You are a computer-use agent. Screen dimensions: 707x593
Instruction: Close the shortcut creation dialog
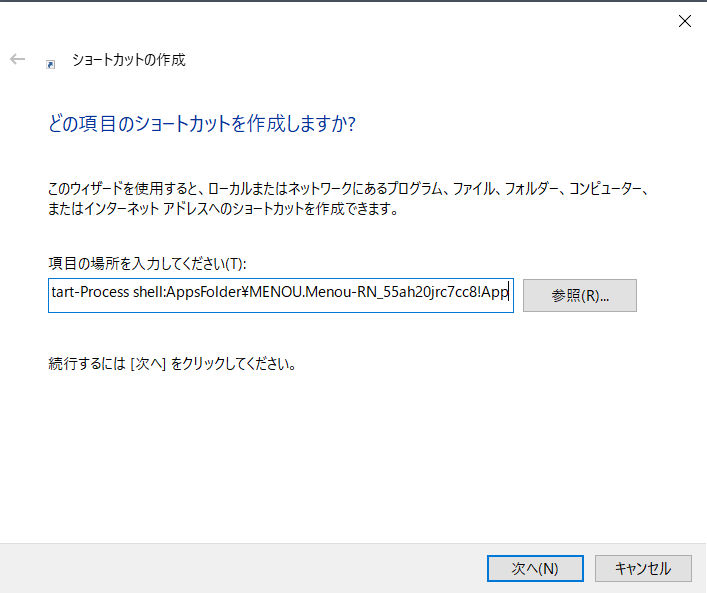click(684, 21)
